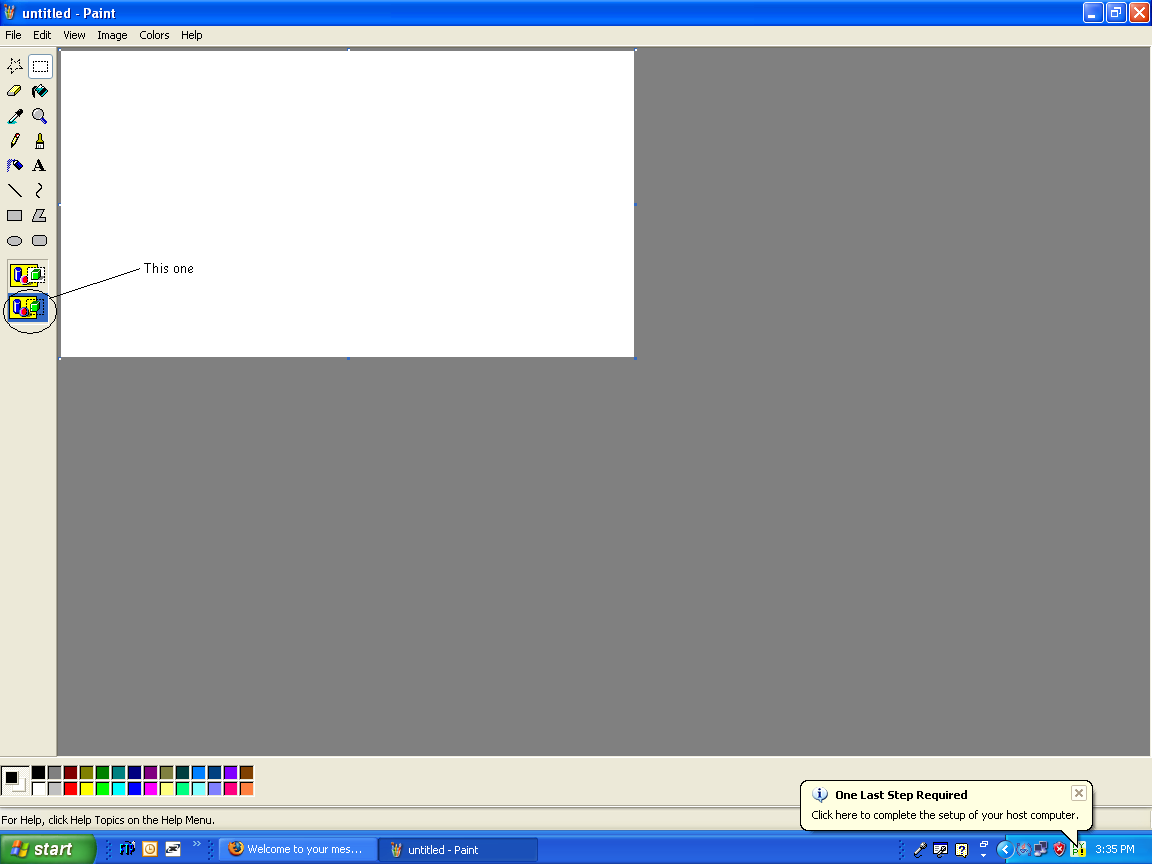Pick the Pick Color eyedropper tool

tap(14, 115)
